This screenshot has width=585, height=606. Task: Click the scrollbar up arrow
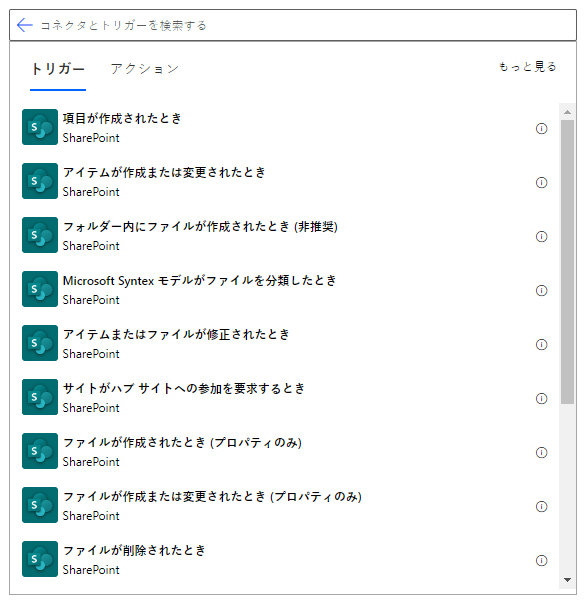point(567,112)
